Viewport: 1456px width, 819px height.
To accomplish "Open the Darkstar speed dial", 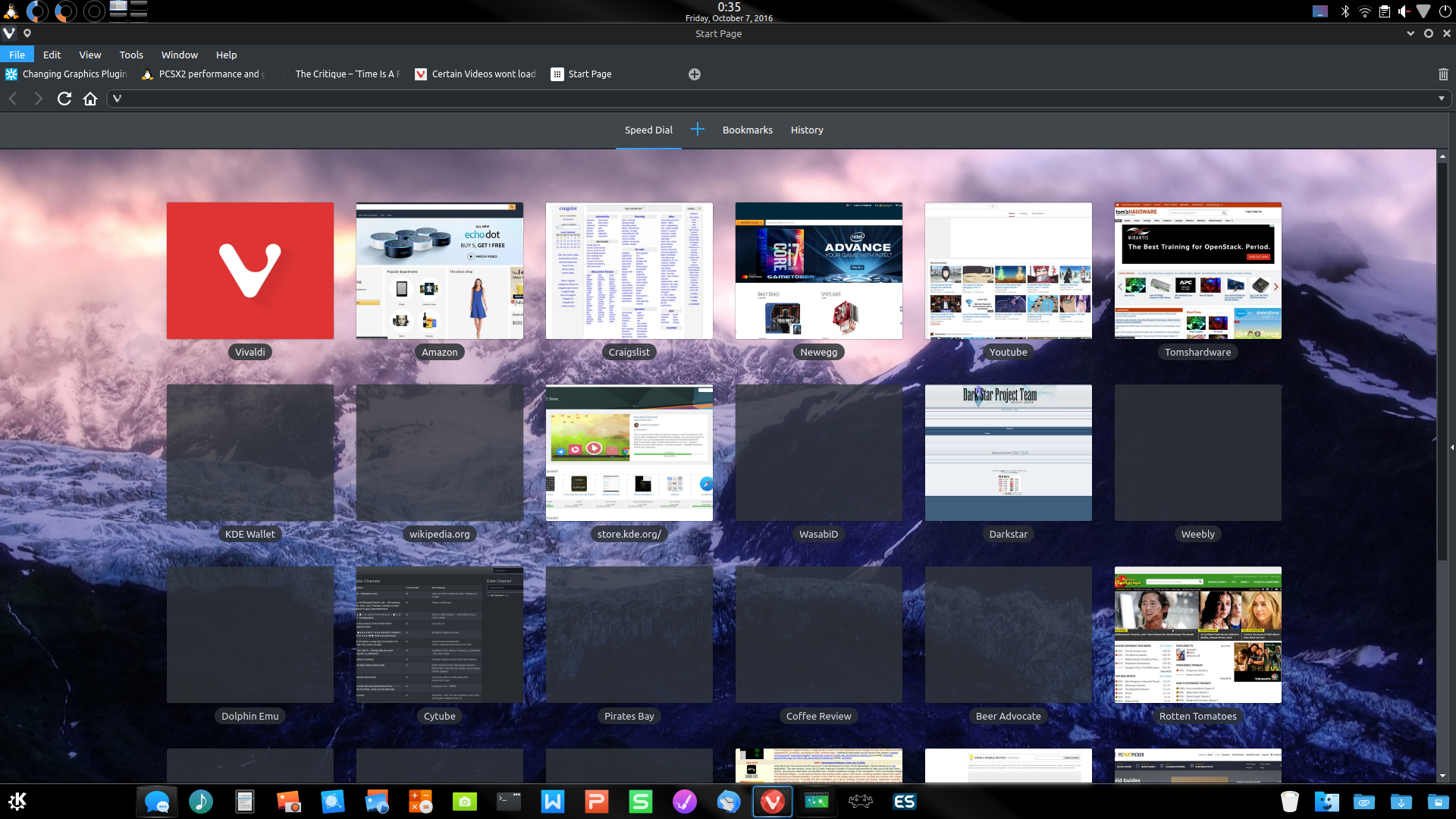I will 1009,453.
